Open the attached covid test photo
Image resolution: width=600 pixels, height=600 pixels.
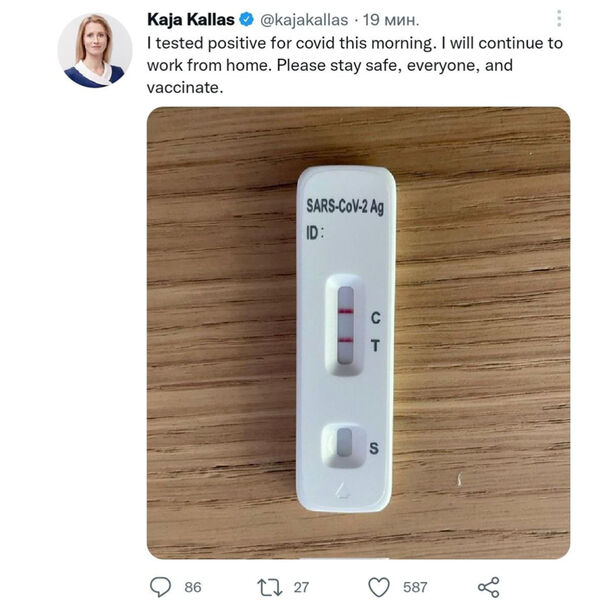359,333
